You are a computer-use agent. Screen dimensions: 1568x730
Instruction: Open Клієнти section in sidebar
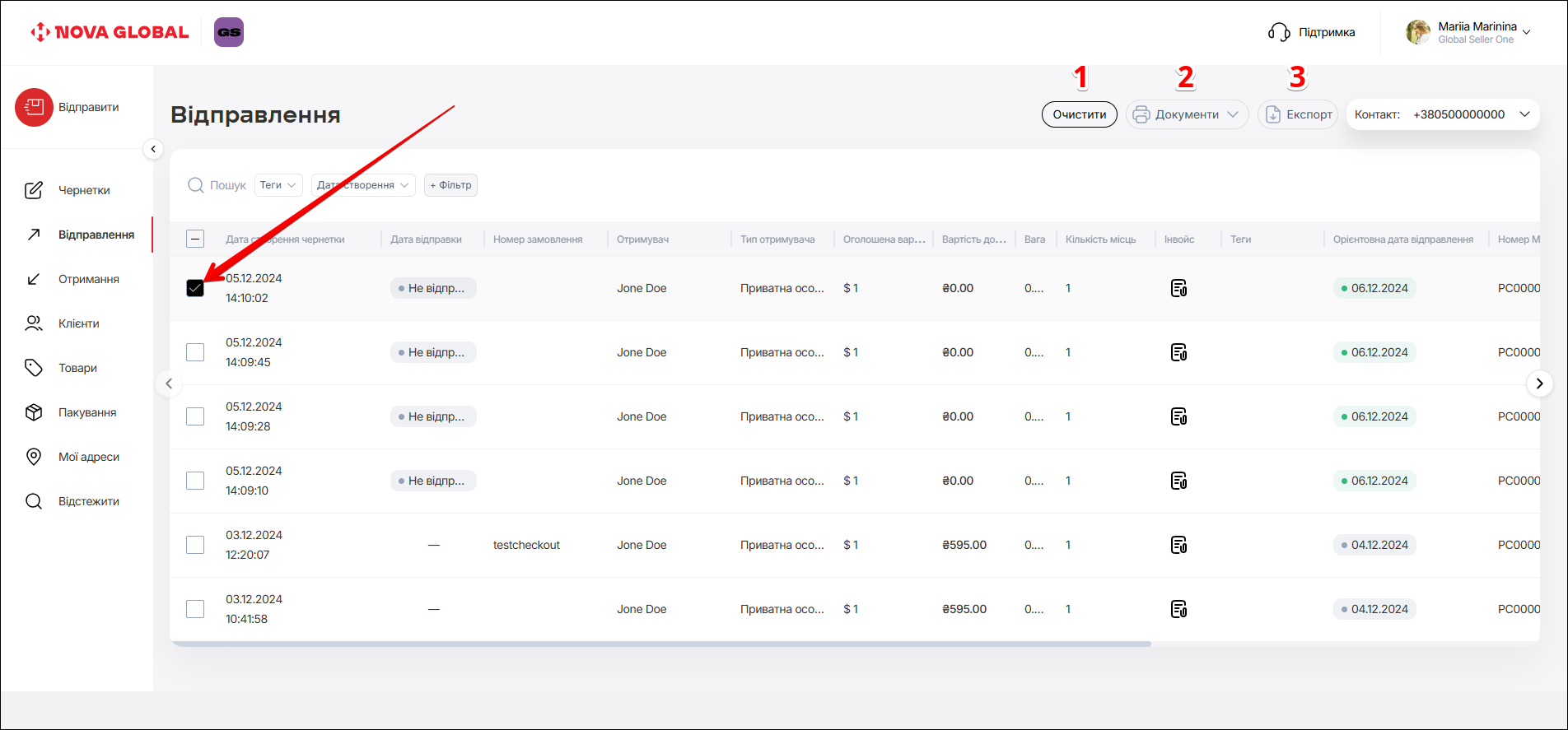coord(78,323)
